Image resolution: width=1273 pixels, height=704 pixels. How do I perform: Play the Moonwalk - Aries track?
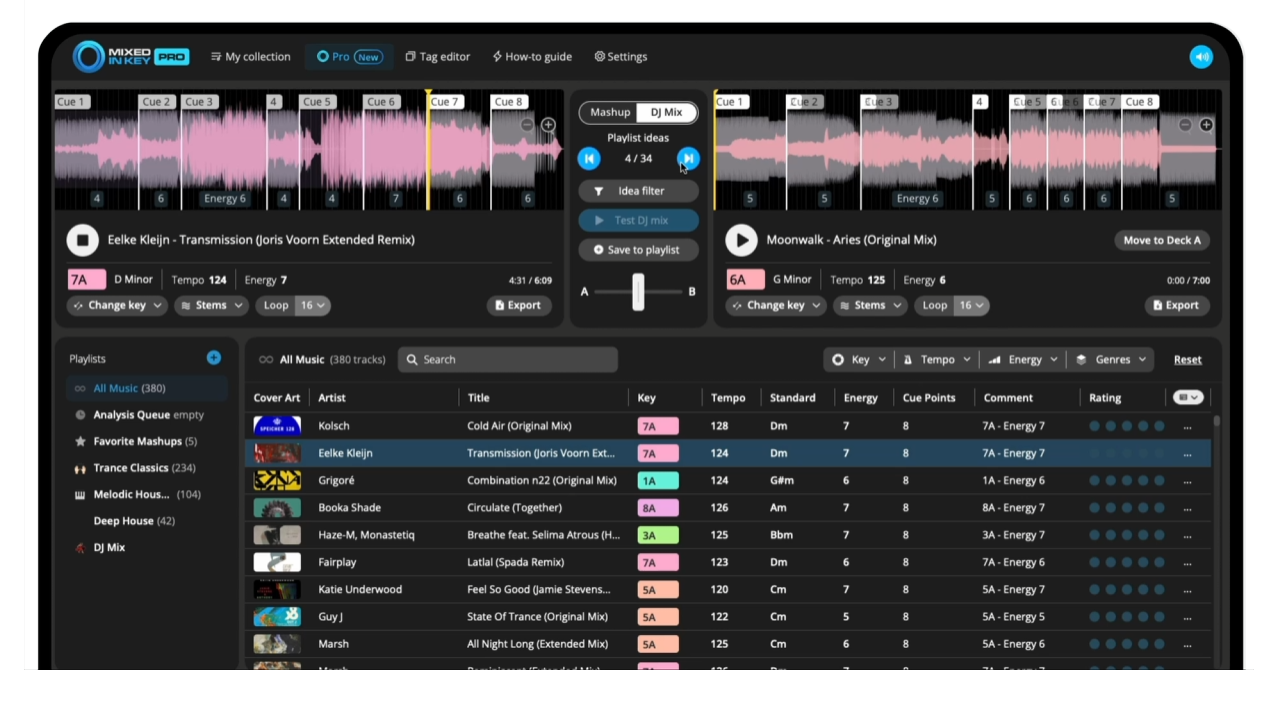[741, 240]
